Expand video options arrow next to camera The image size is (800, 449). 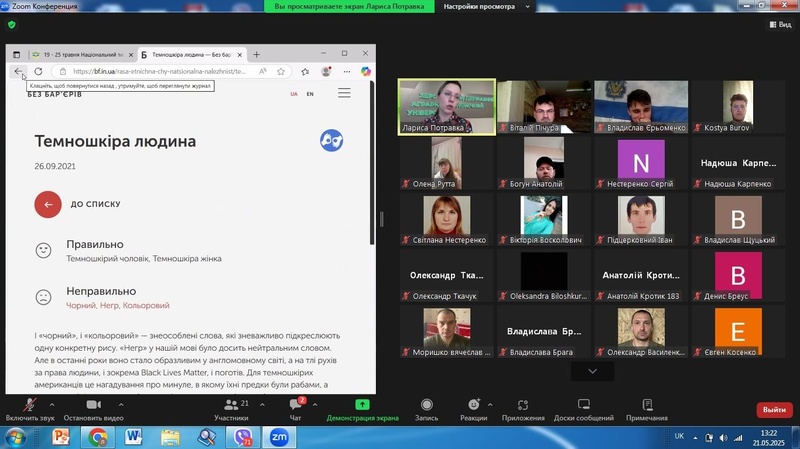121,405
